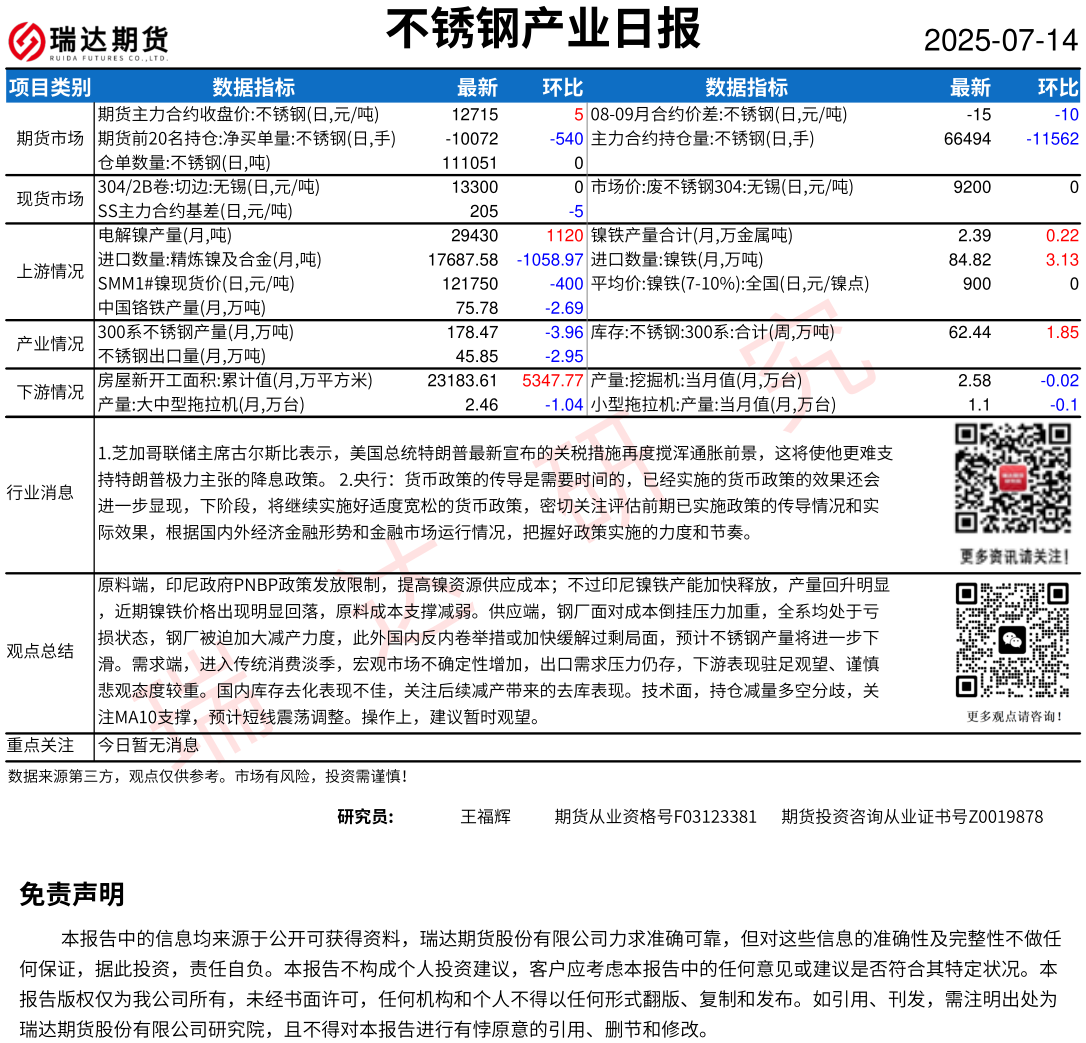
Task: Click the 产业情况 row category
Action: point(50,344)
